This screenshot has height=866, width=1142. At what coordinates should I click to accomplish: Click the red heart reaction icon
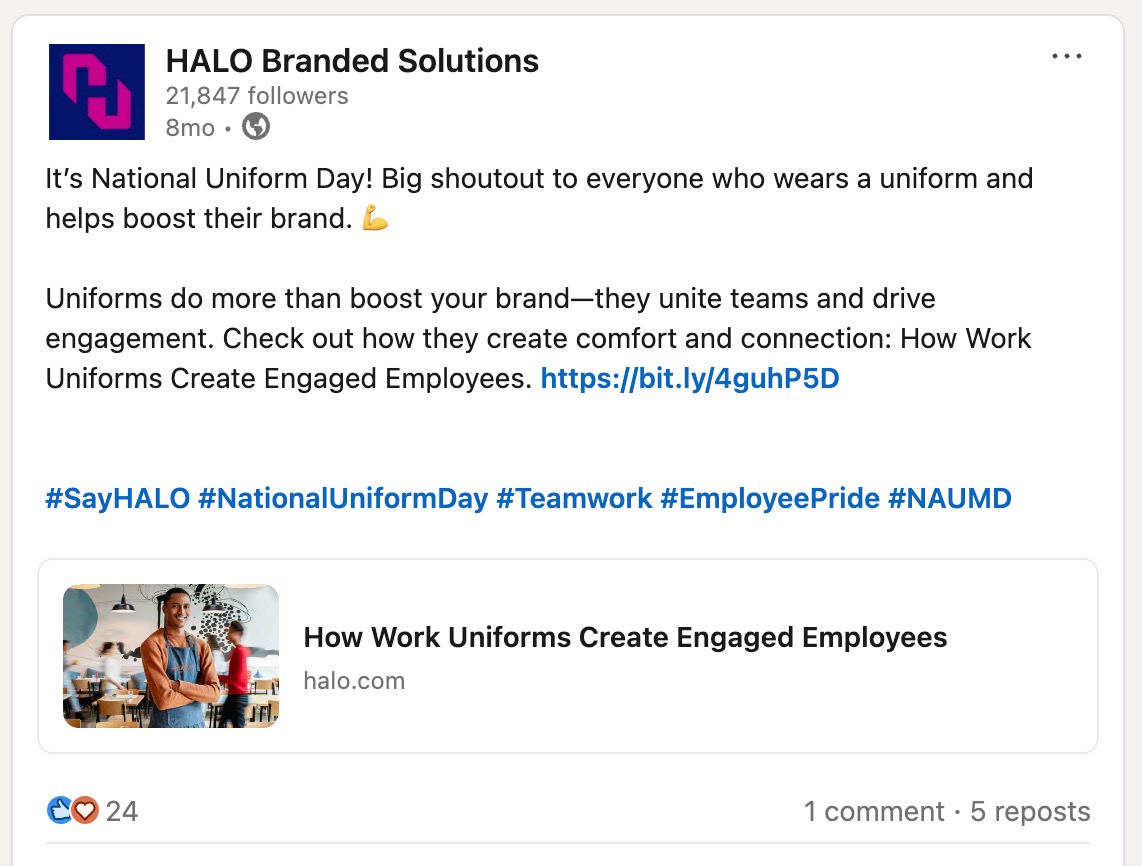(x=85, y=811)
